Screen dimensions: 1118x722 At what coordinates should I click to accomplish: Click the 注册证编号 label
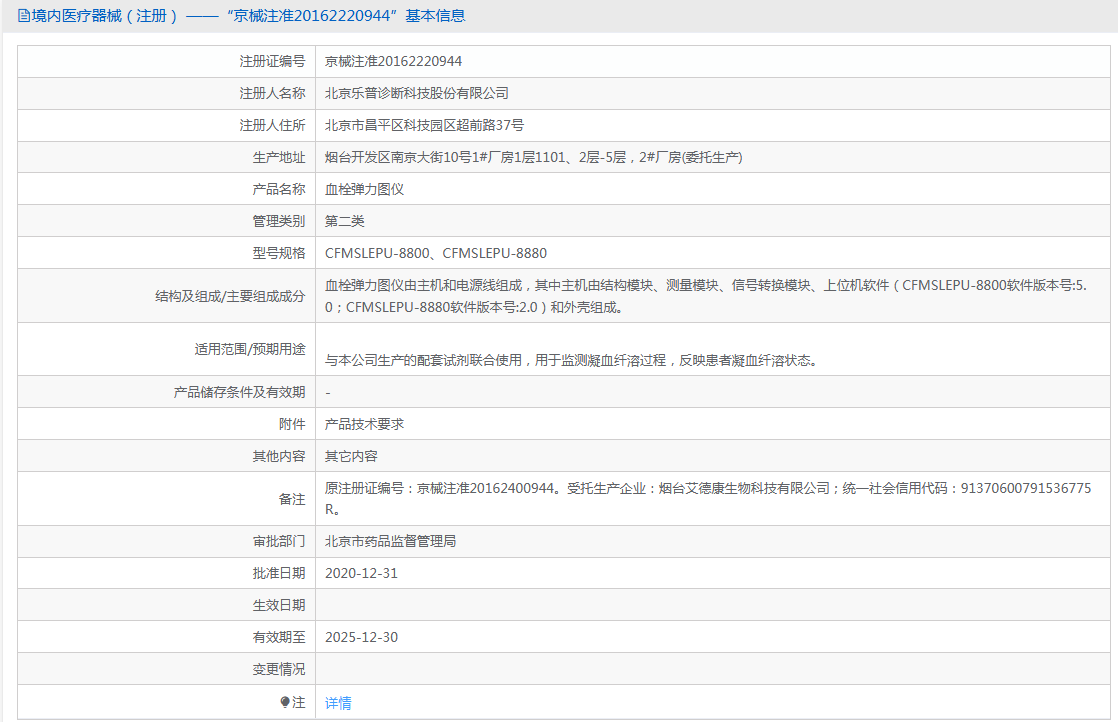272,61
